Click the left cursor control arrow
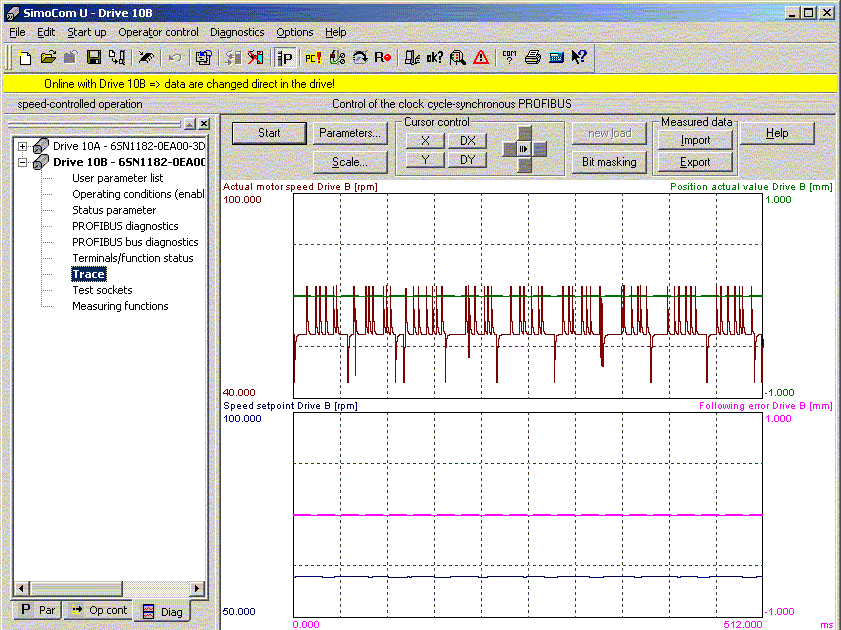Viewport: 841px width, 630px height. (x=509, y=149)
